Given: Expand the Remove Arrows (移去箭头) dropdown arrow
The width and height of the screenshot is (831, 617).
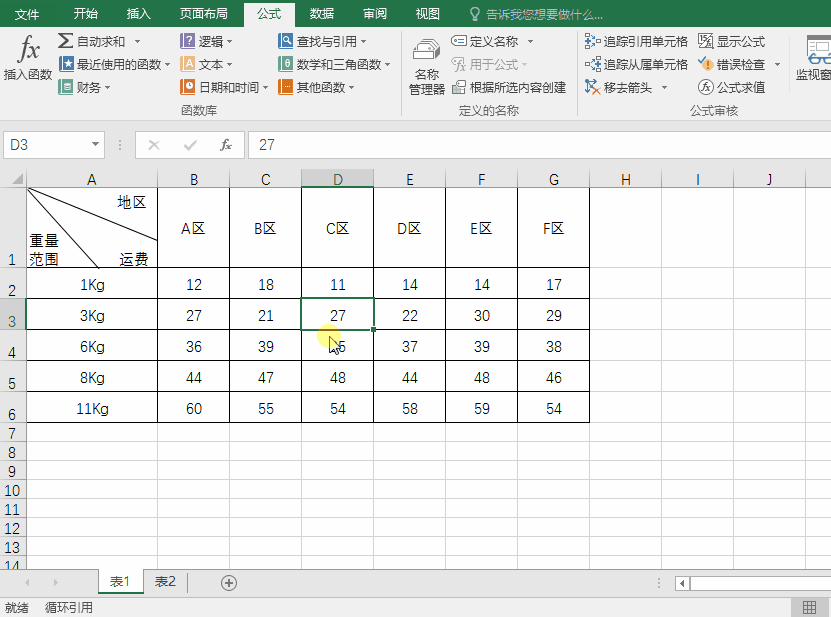Looking at the screenshot, I should (x=665, y=87).
